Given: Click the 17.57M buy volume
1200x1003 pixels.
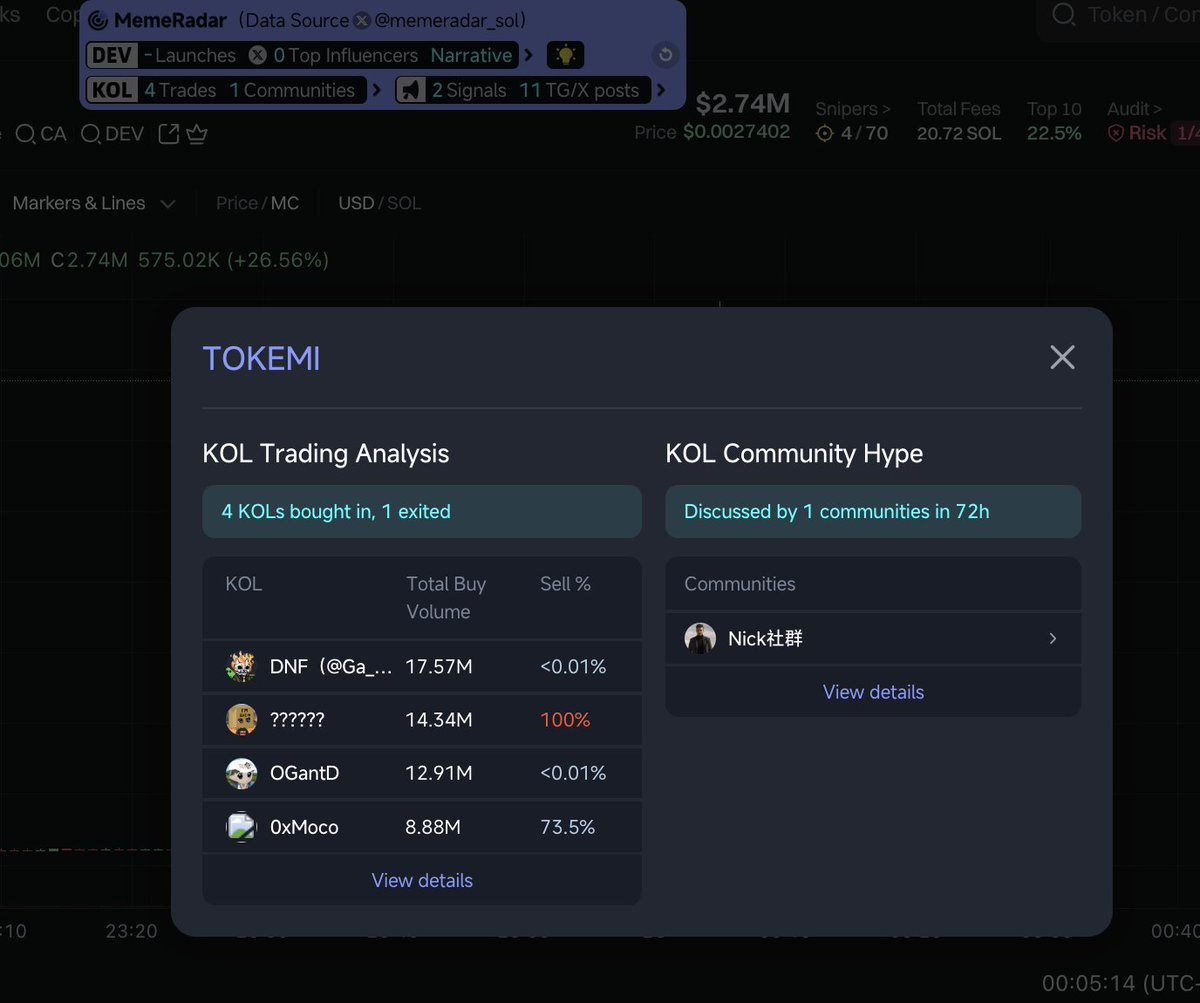Looking at the screenshot, I should [x=439, y=666].
